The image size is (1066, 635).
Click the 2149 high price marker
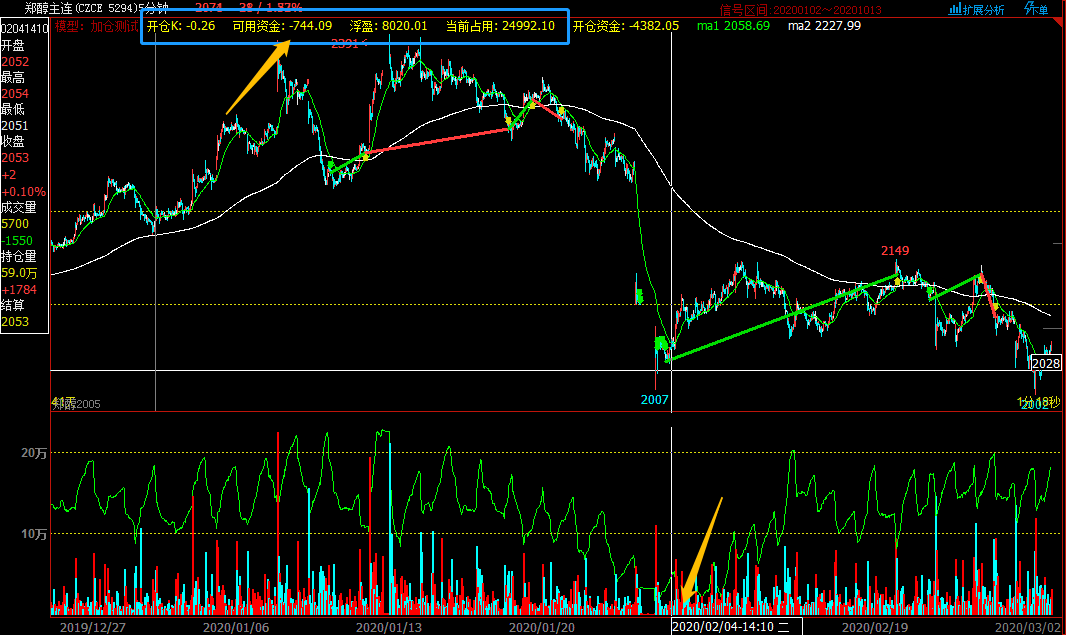click(x=895, y=250)
